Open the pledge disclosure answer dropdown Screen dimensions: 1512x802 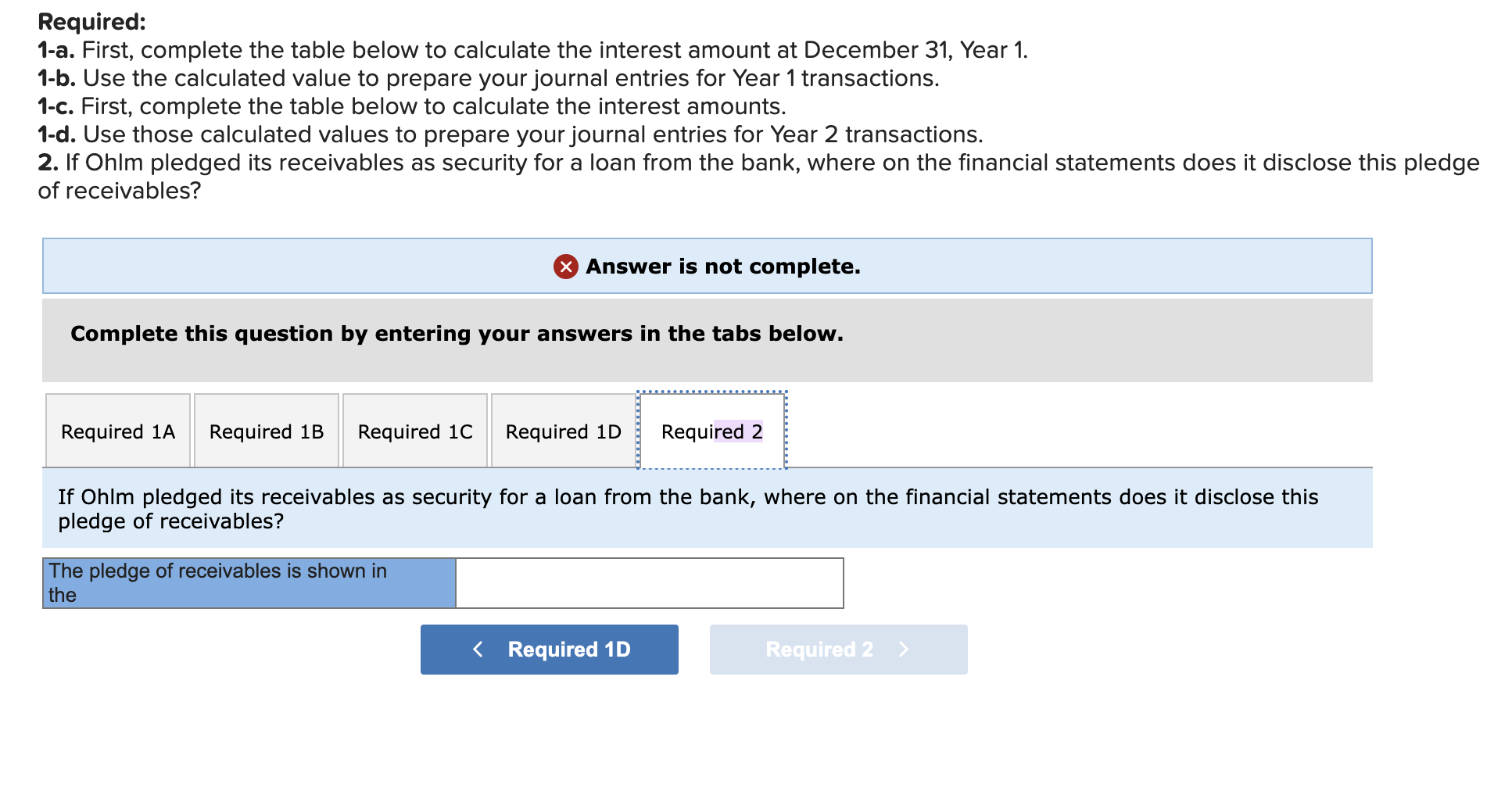tap(649, 582)
